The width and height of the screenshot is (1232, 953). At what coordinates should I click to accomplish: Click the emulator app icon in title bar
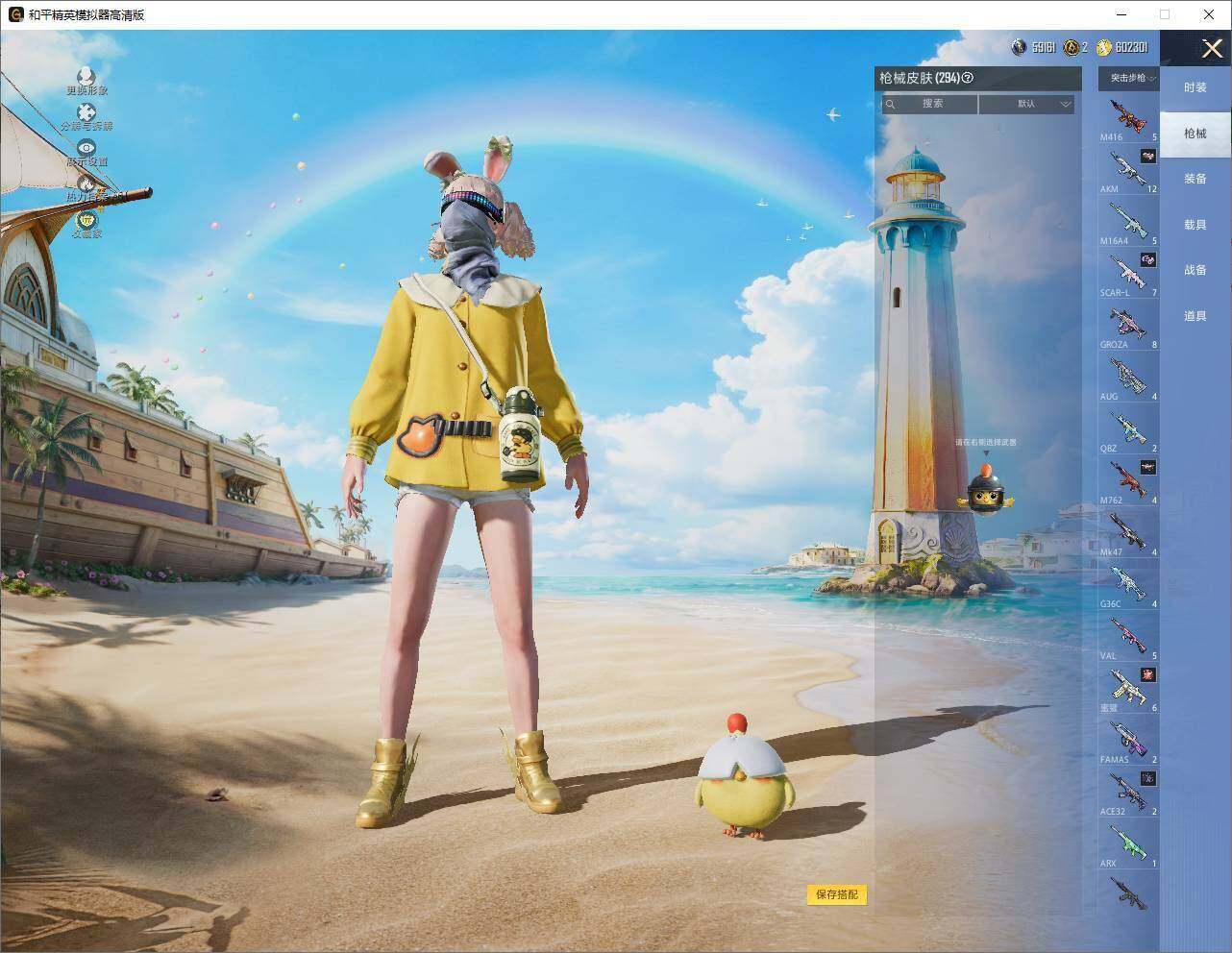pyautogui.click(x=15, y=14)
